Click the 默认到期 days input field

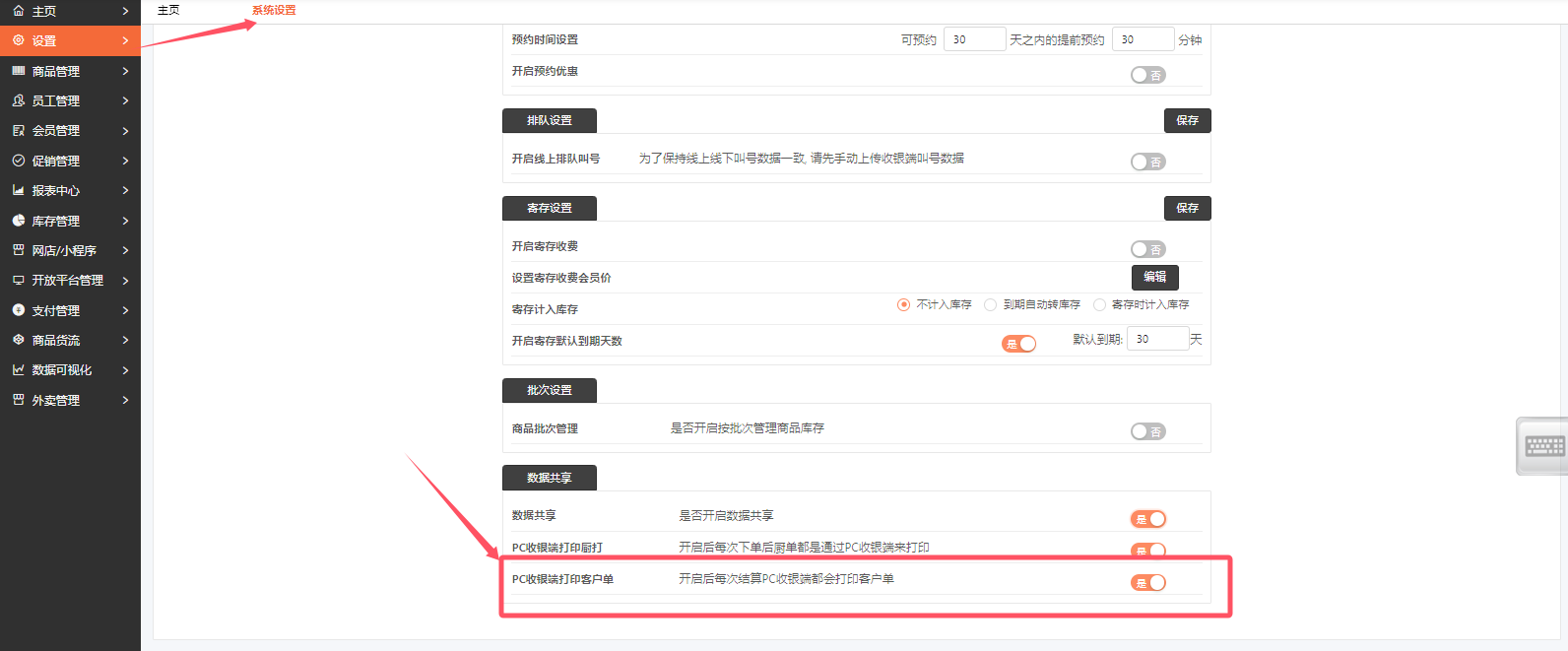(1156, 339)
